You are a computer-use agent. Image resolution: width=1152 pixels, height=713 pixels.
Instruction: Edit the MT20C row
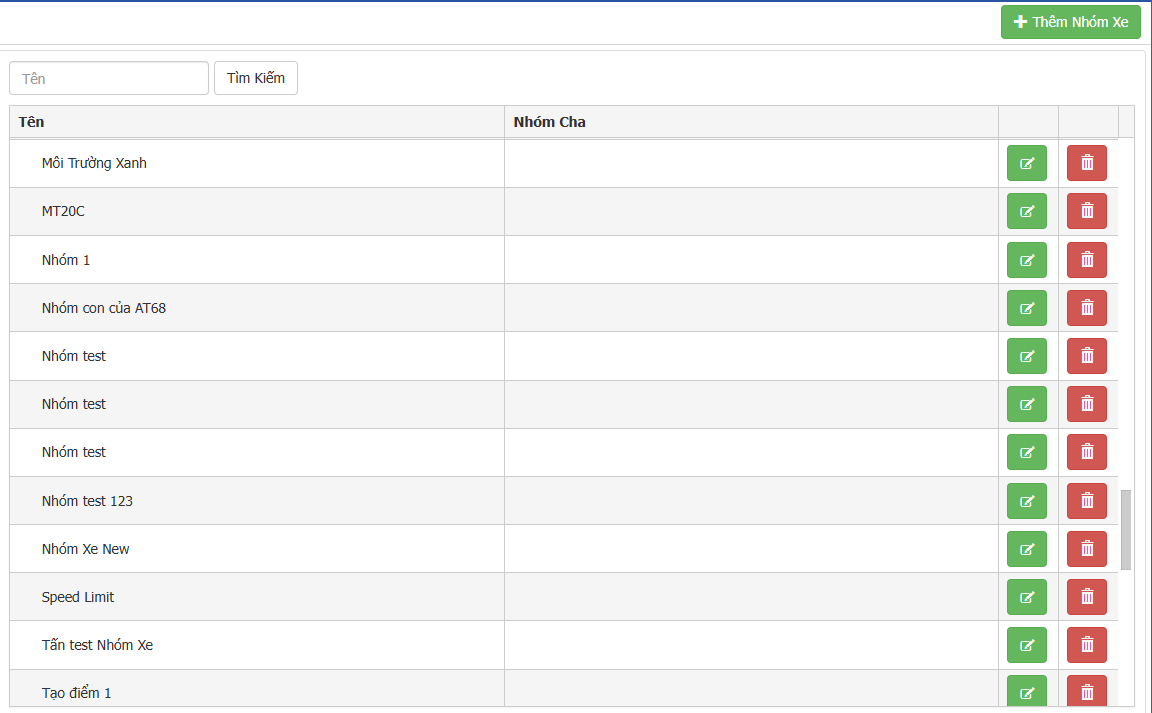[x=1026, y=211]
